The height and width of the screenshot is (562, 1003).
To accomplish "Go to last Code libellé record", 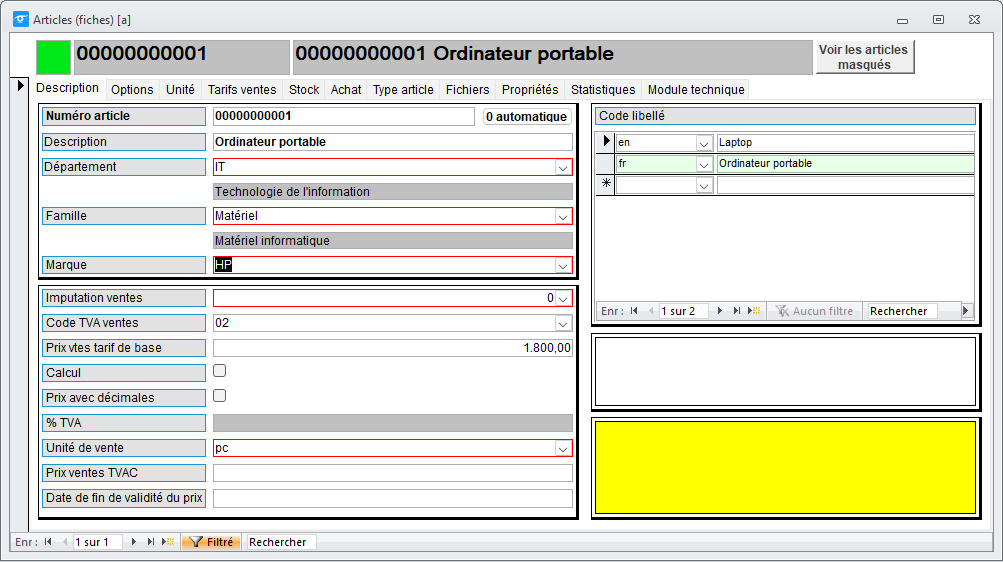I will (736, 311).
